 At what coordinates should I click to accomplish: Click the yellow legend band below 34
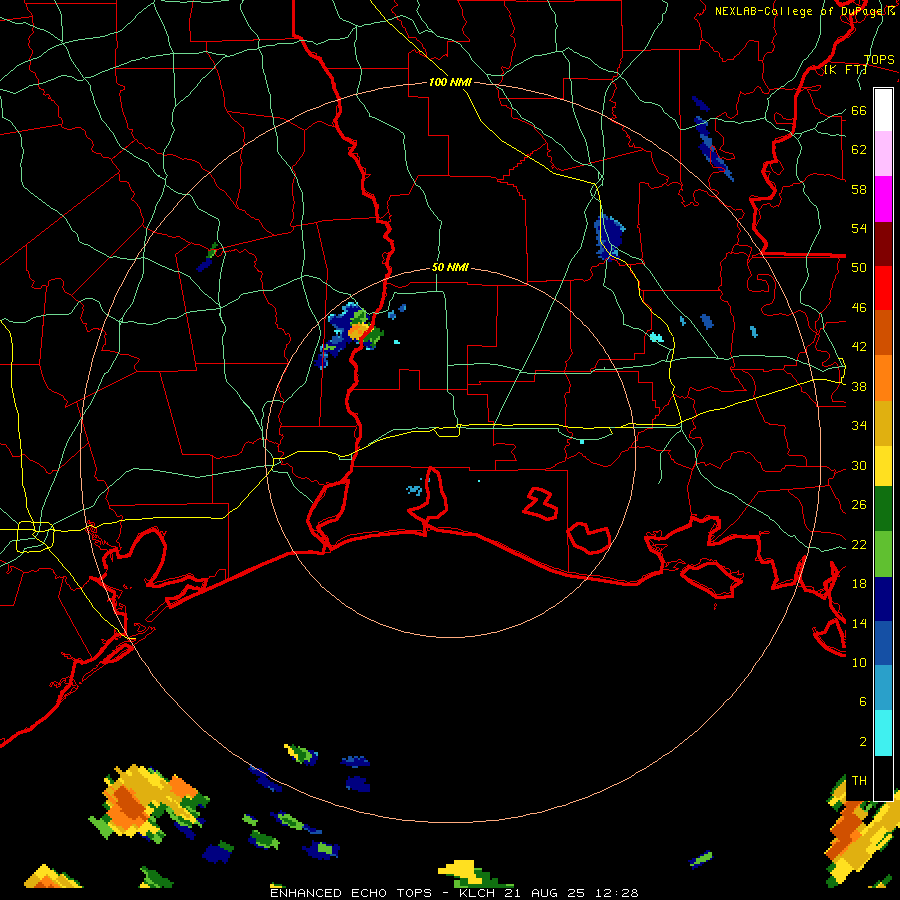click(x=883, y=466)
